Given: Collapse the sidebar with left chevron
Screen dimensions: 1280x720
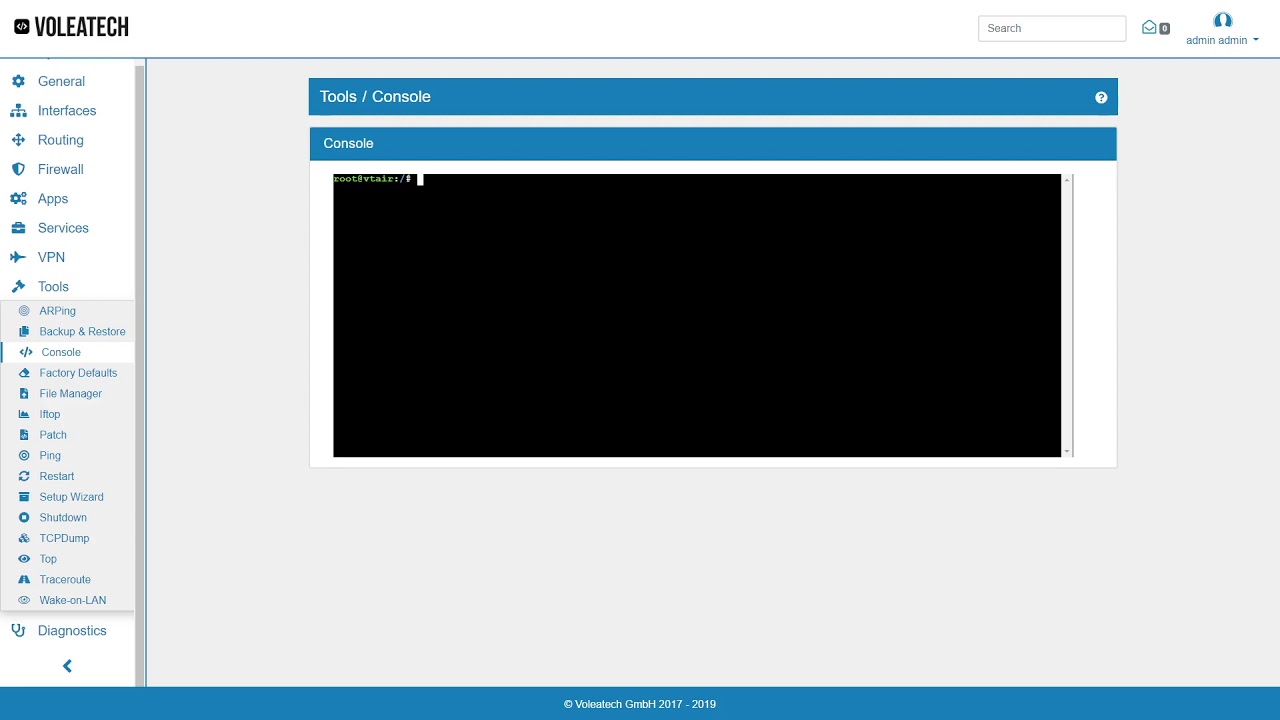Looking at the screenshot, I should point(67,666).
